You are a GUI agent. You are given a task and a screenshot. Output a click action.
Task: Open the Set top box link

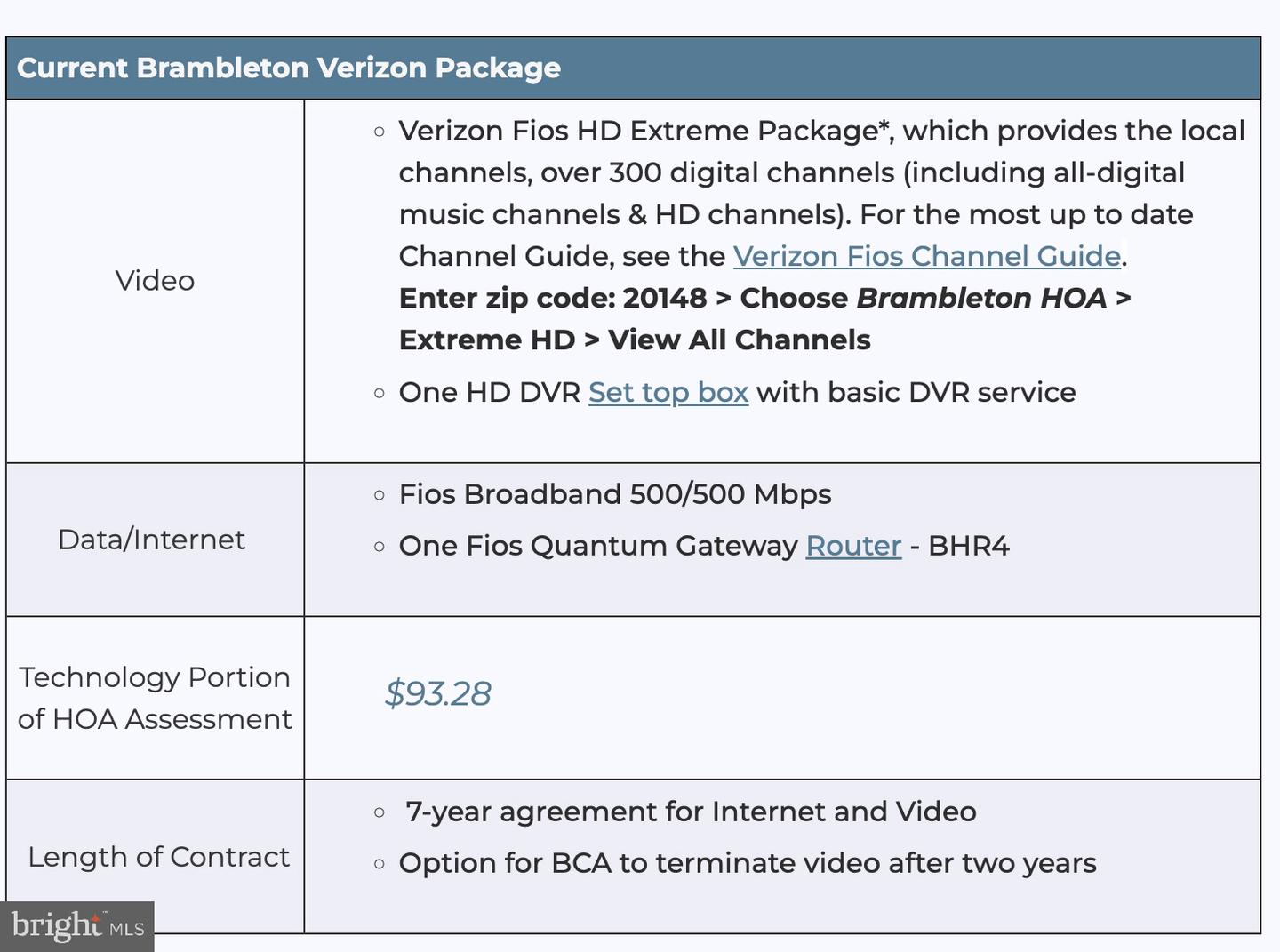pos(668,392)
